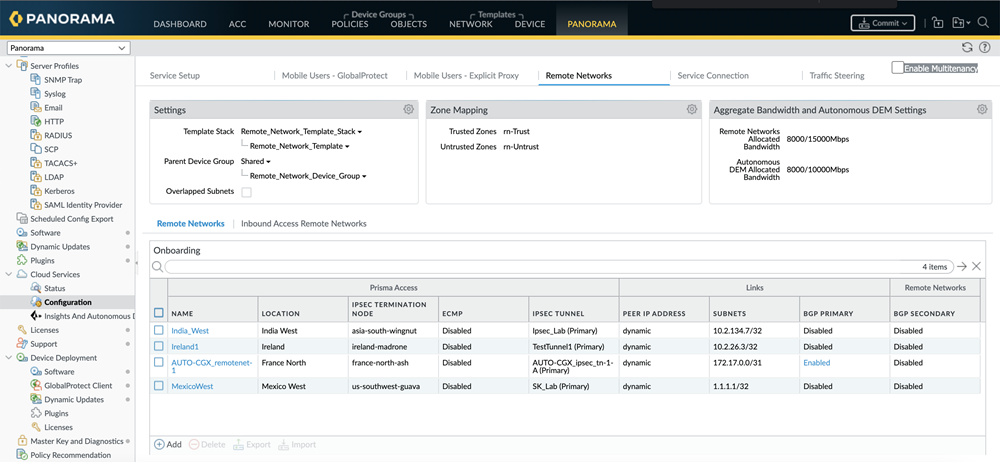The width and height of the screenshot is (1000, 462).
Task: Open Zone Mapping gear icon
Action: coord(691,110)
